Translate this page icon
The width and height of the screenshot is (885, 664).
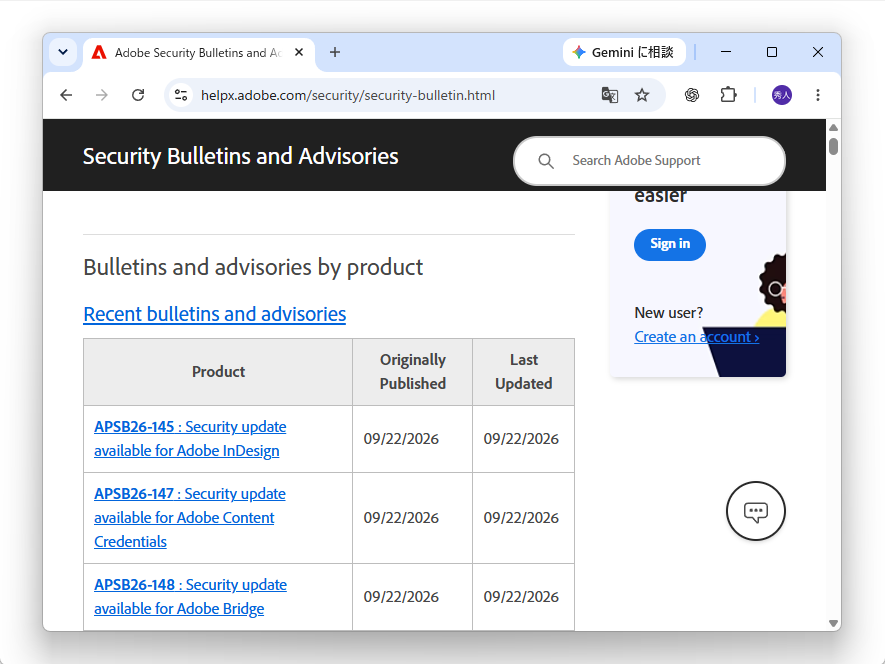610,95
